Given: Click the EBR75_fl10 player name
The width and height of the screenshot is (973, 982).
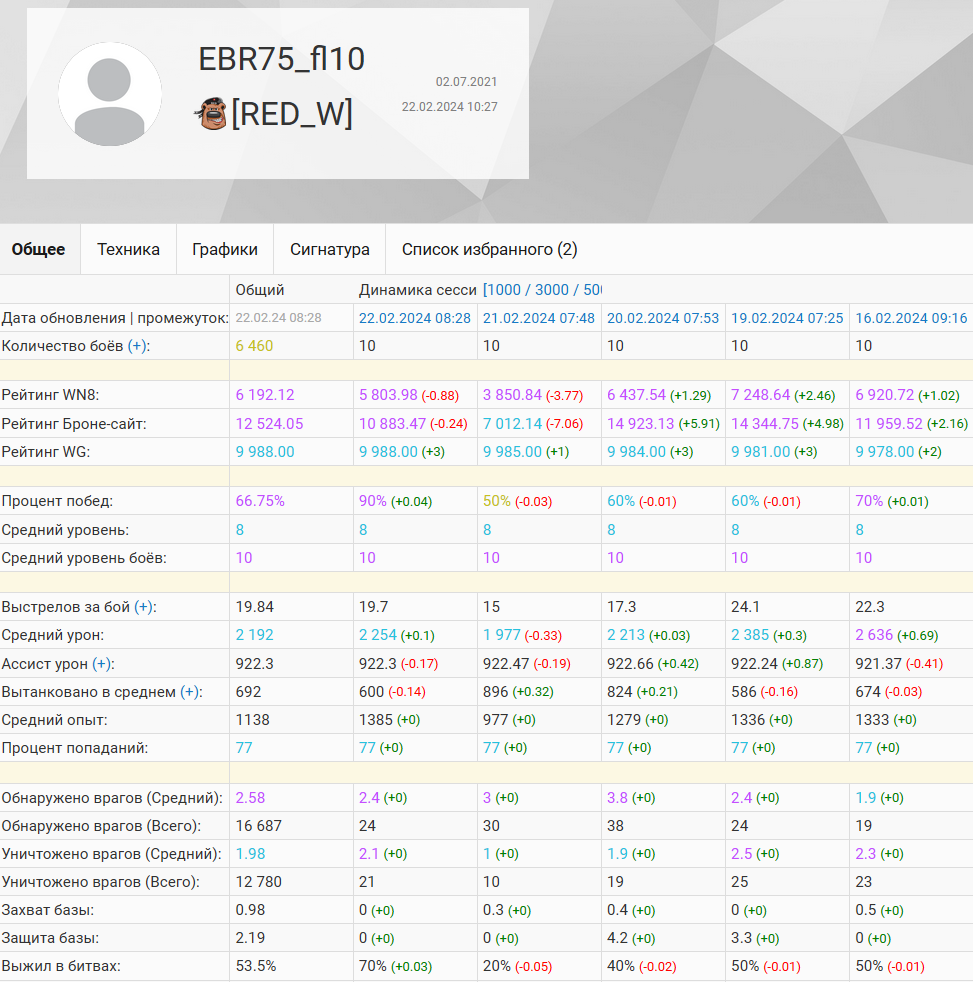Looking at the screenshot, I should [x=282, y=60].
